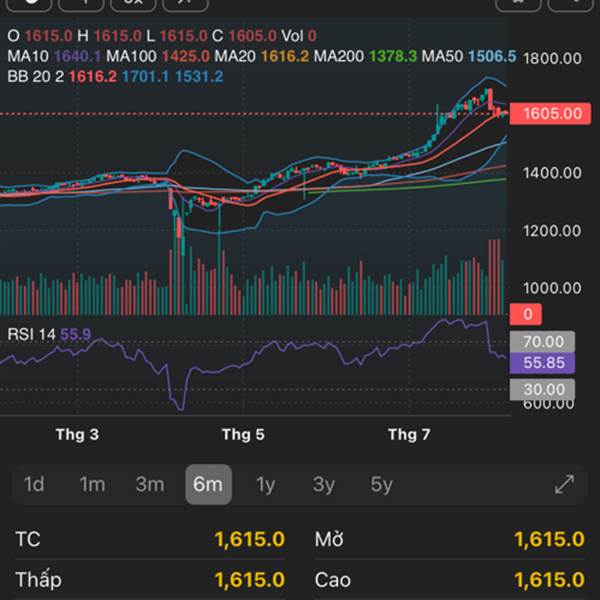Show the 5y price history
Screen dimensions: 600x600
382,485
